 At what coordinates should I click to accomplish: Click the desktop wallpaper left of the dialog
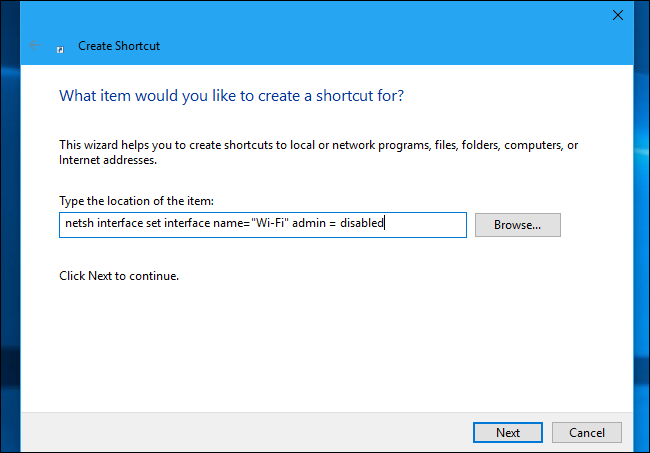9,250
